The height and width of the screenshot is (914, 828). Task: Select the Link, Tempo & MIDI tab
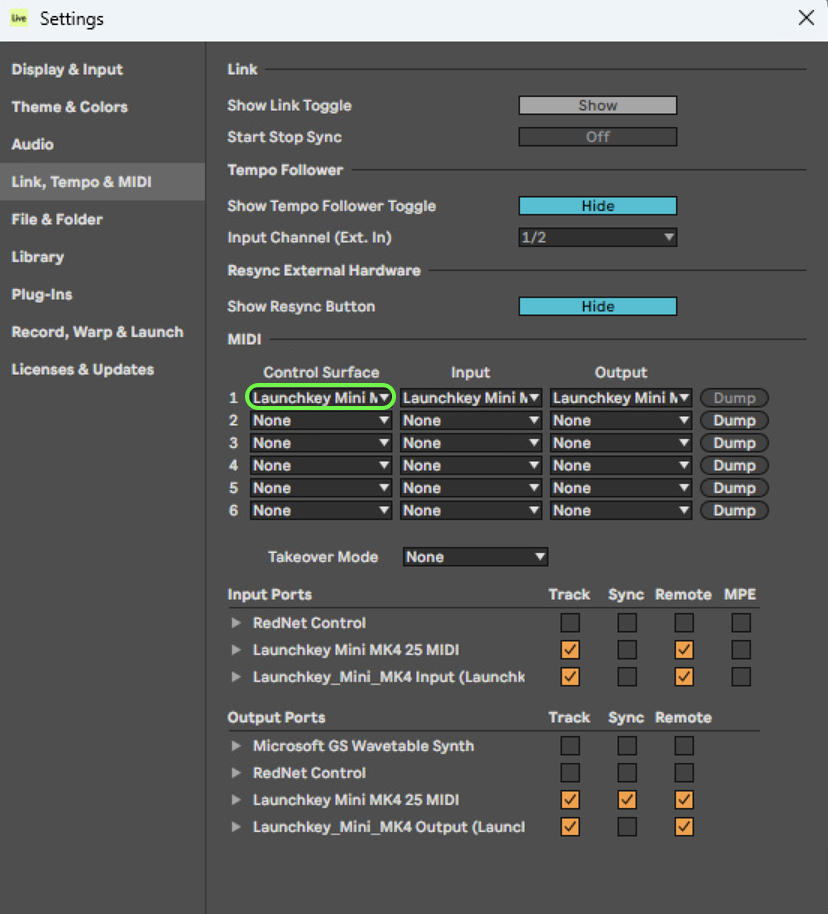coord(102,182)
